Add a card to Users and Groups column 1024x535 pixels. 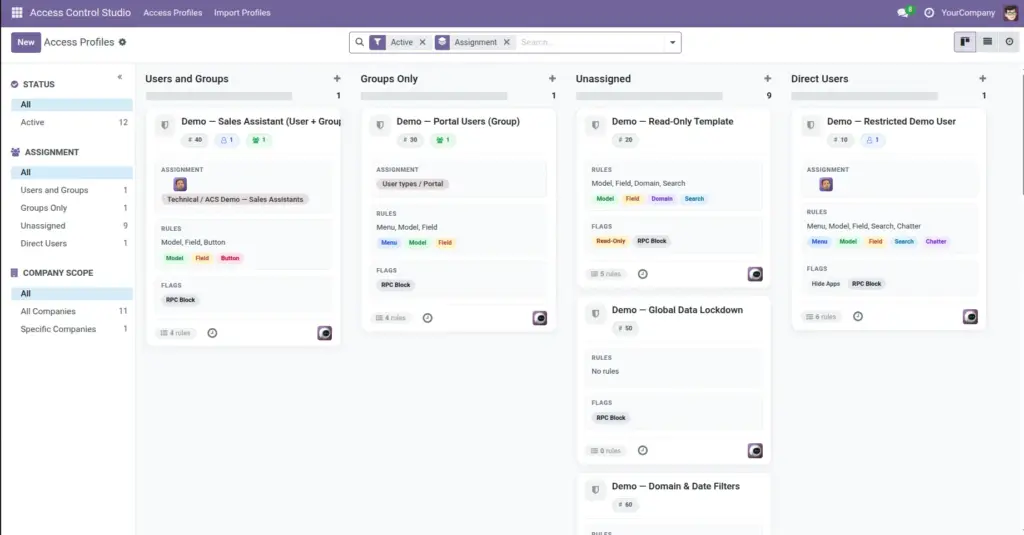[x=337, y=78]
